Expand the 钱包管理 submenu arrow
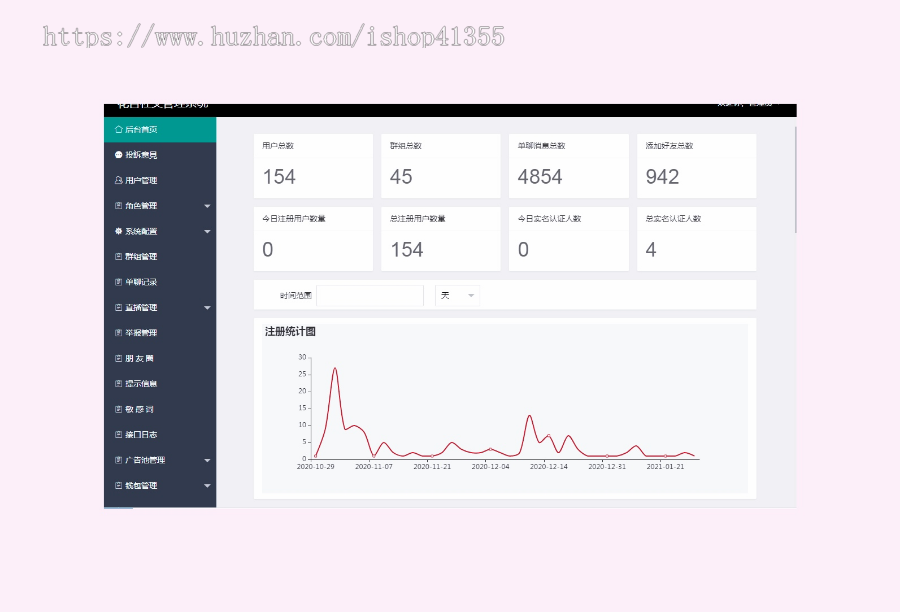 pyautogui.click(x=207, y=486)
